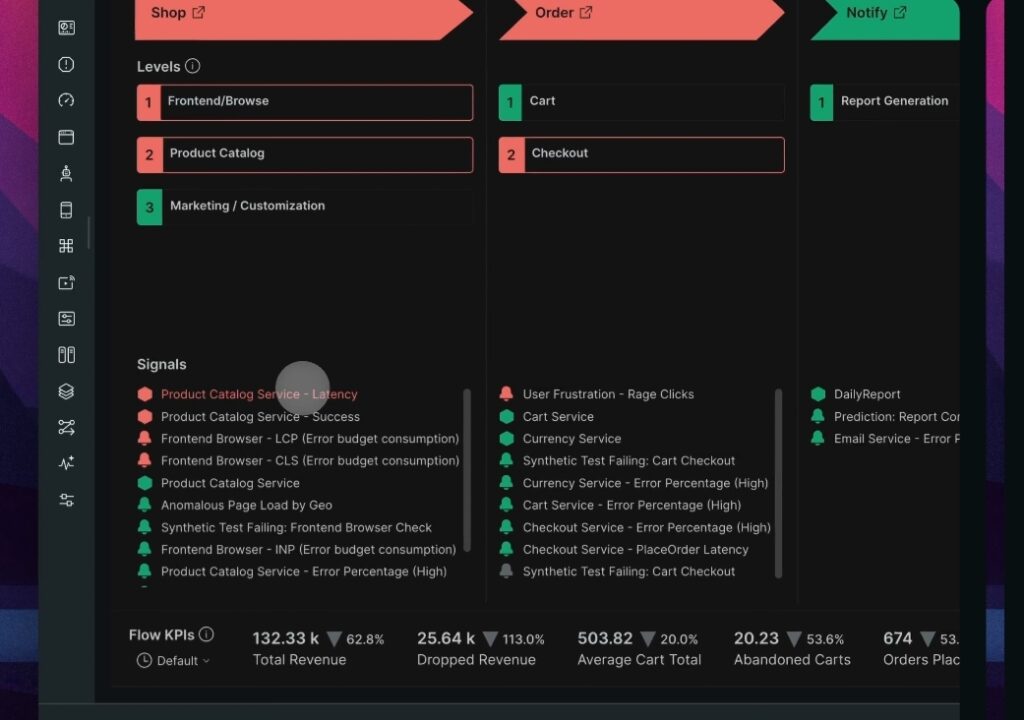Select the Shop flow header
The image size is (1024, 720).
tap(169, 13)
